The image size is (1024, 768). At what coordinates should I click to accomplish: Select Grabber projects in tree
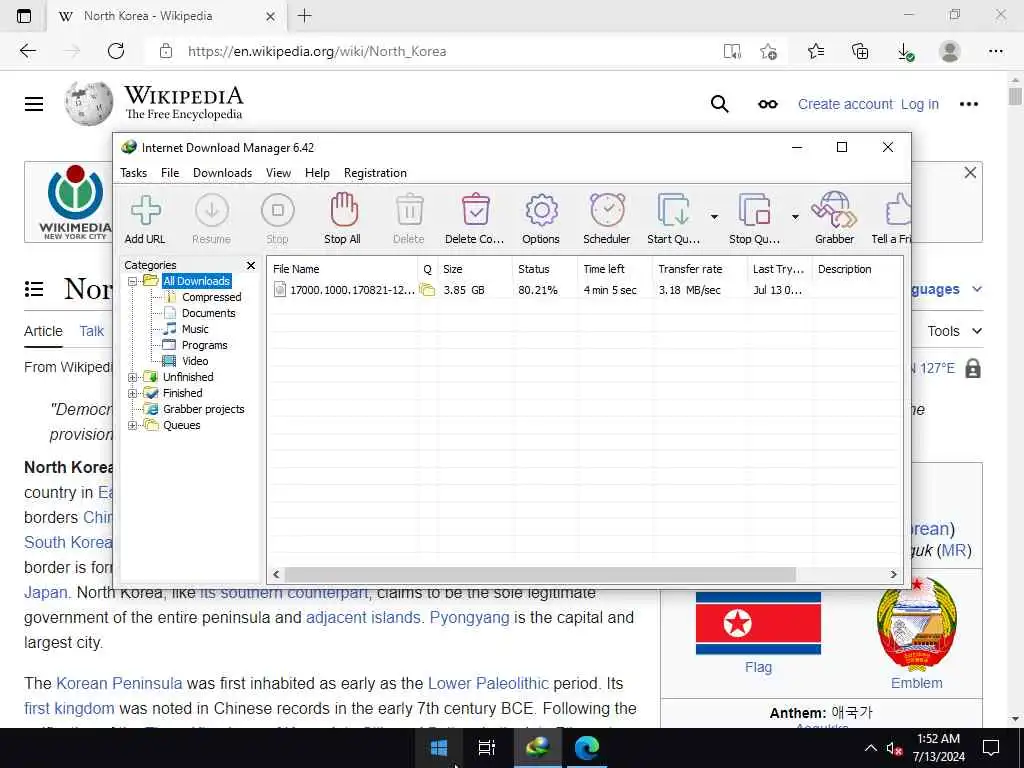[x=204, y=409]
